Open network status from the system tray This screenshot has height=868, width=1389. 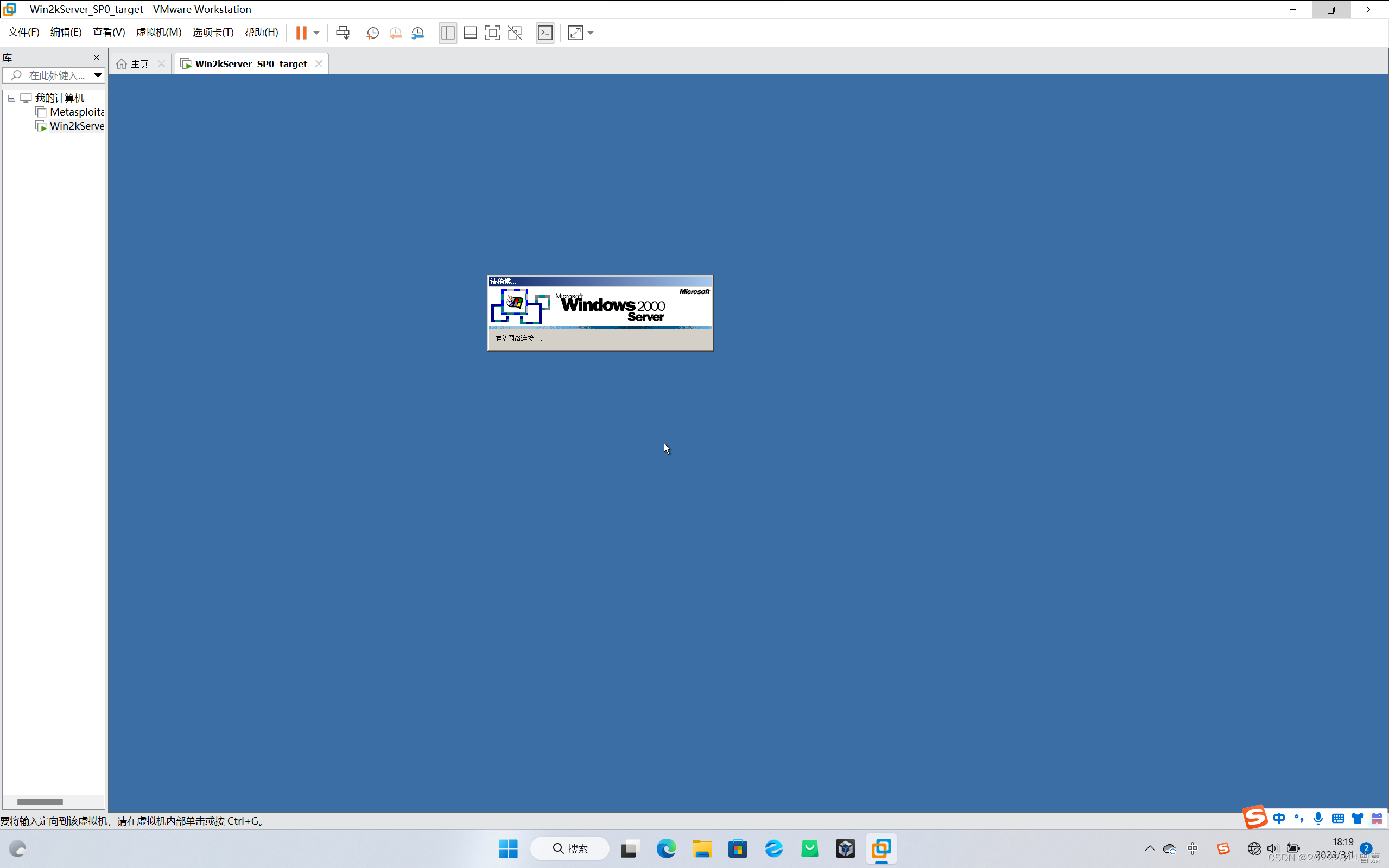(1254, 848)
